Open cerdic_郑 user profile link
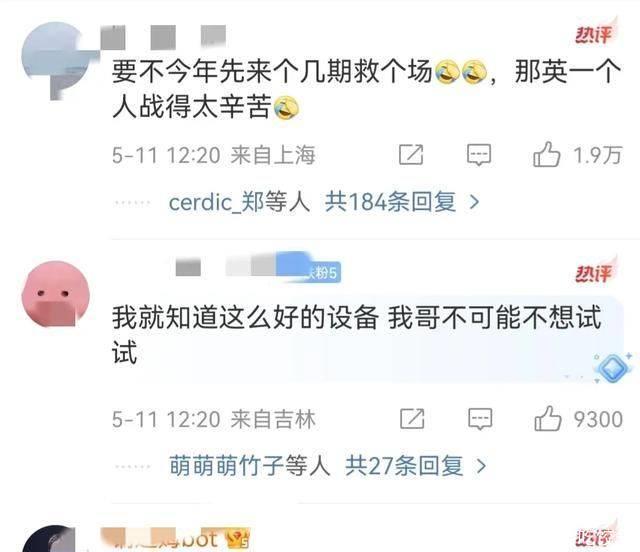The height and width of the screenshot is (552, 640). pyautogui.click(x=216, y=202)
